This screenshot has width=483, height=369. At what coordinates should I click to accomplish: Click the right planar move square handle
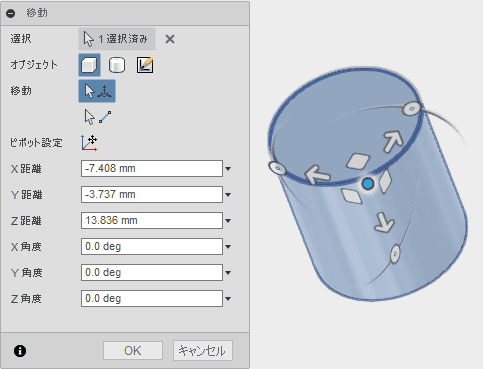(x=385, y=181)
